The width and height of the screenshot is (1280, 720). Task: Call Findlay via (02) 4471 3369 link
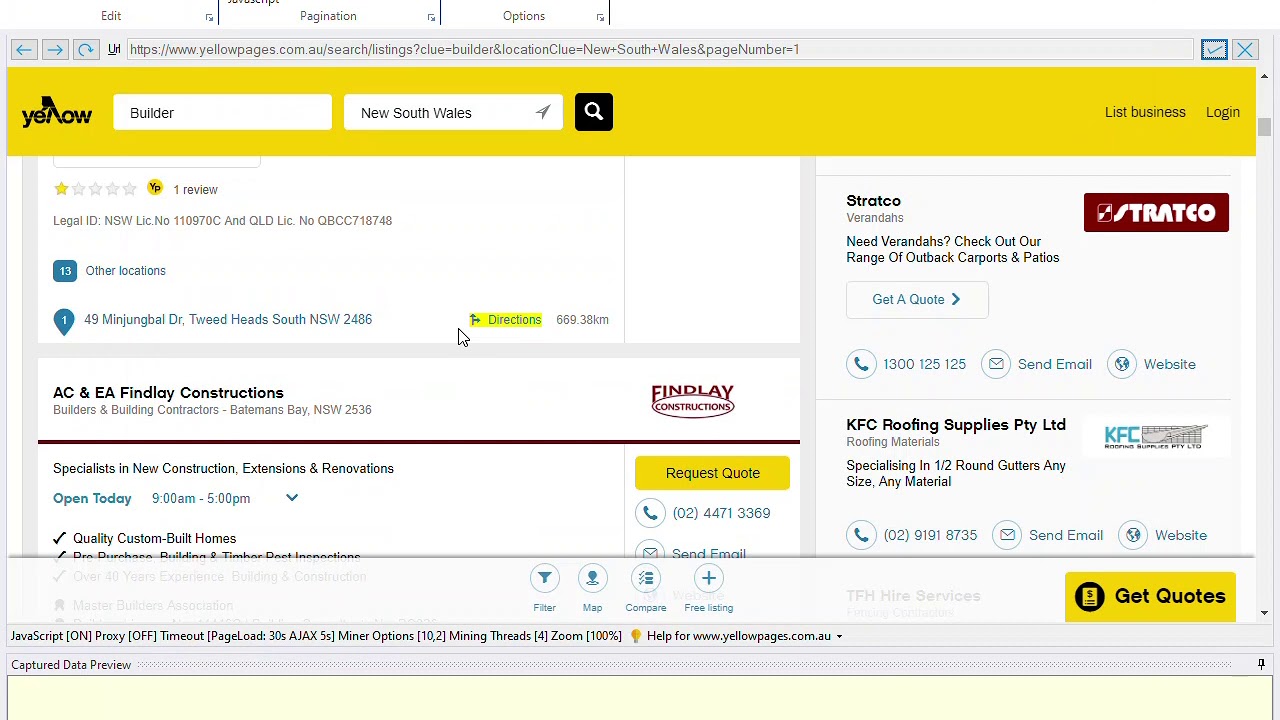721,513
